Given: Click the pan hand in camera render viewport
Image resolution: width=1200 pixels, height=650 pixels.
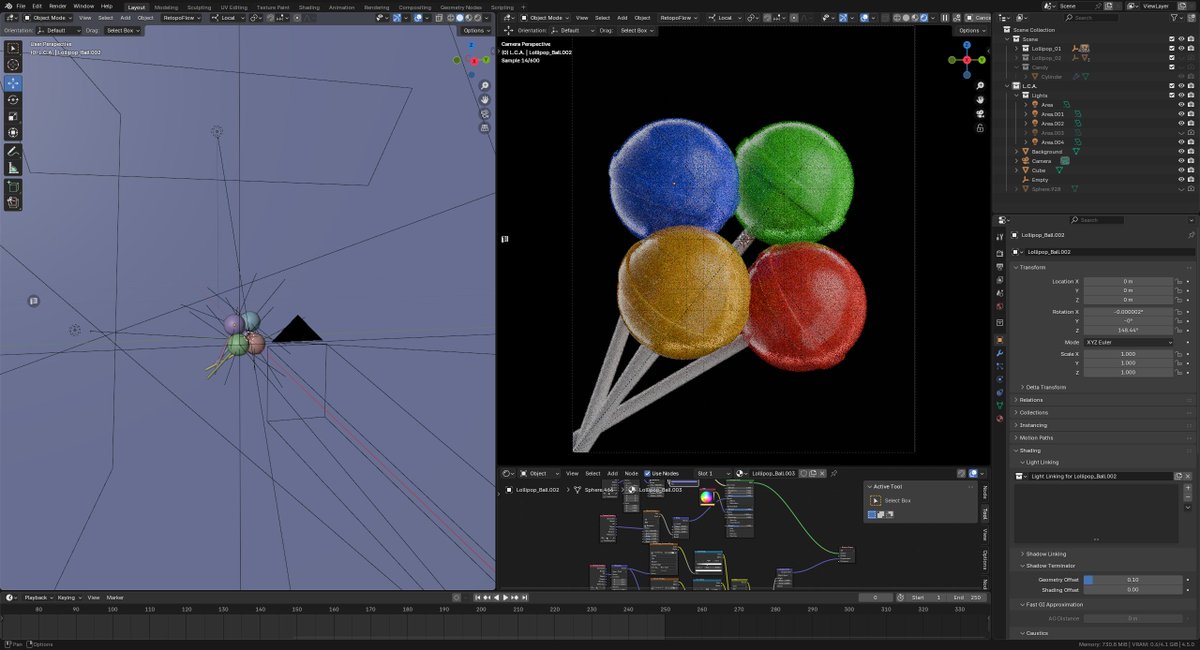Looking at the screenshot, I should (982, 100).
